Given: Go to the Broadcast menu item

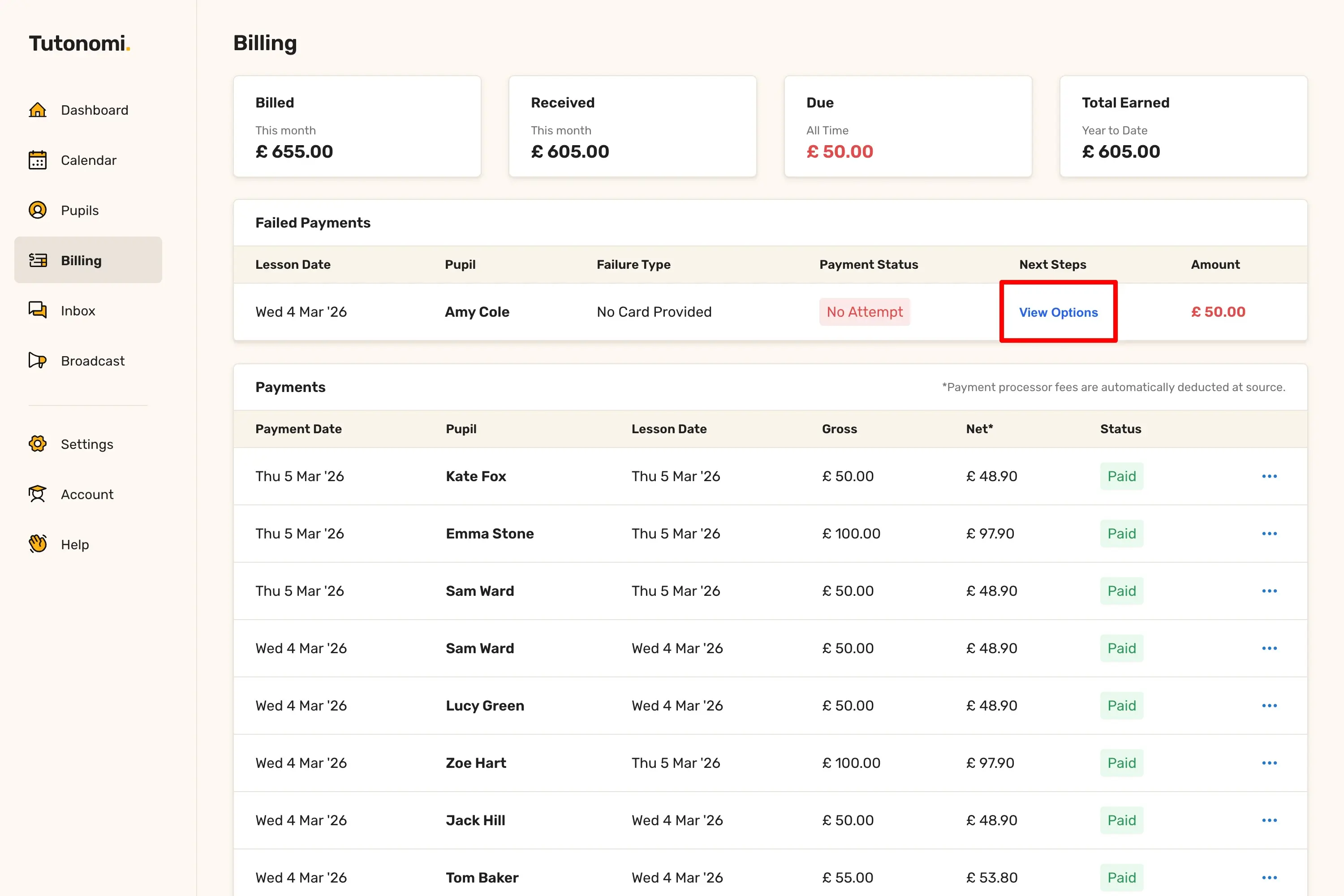Looking at the screenshot, I should point(93,361).
